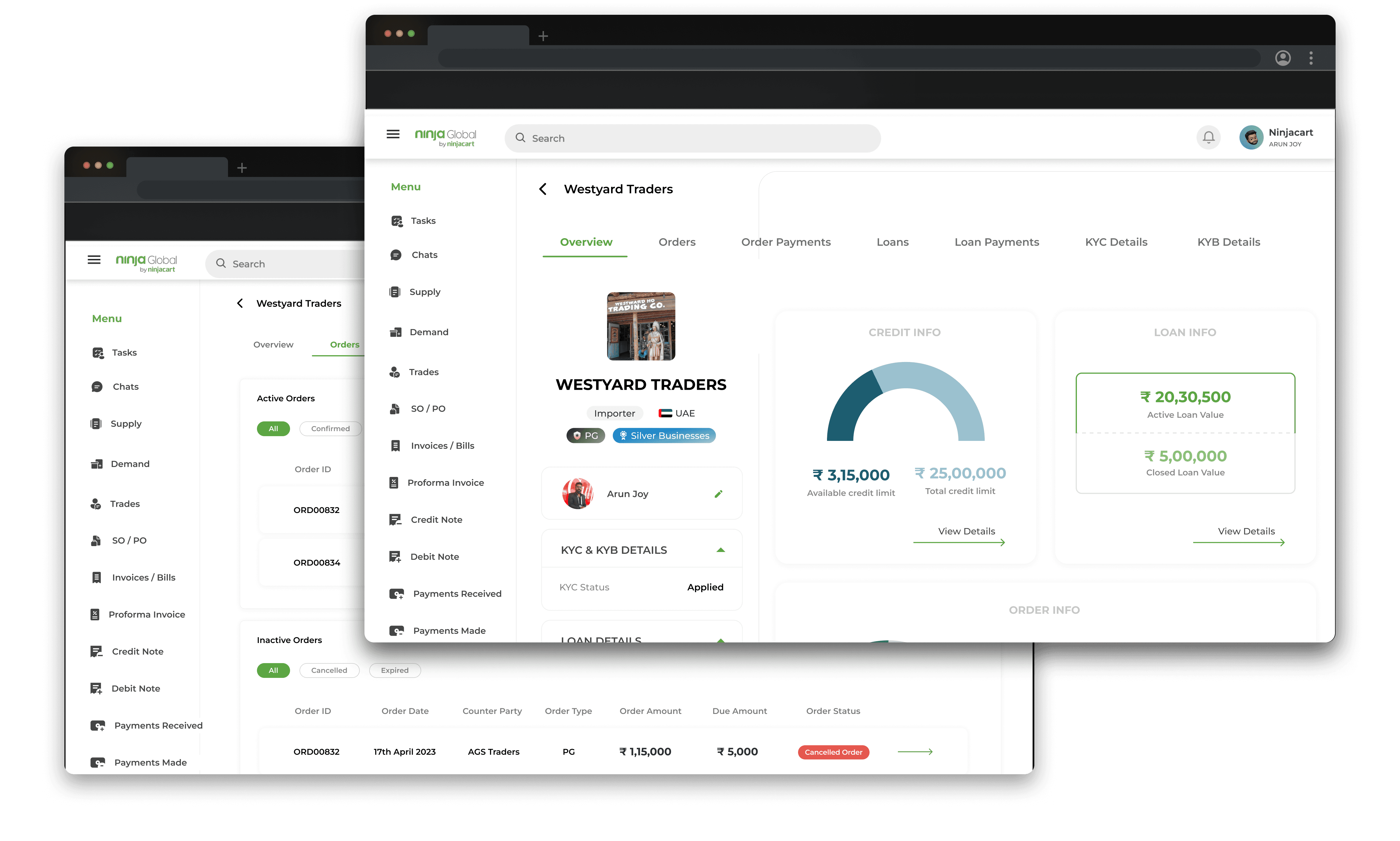Click the back arrow next to Westyard Traders
The width and height of the screenshot is (1400, 841).
543,189
